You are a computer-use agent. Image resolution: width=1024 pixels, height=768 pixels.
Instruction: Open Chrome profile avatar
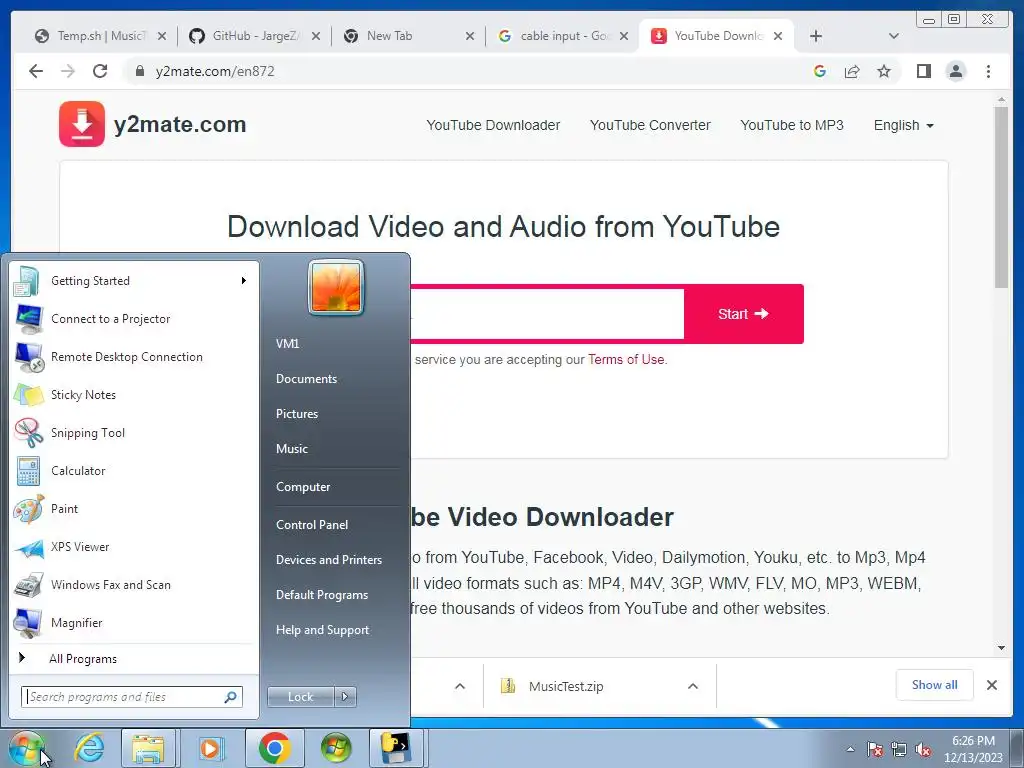pyautogui.click(x=956, y=71)
